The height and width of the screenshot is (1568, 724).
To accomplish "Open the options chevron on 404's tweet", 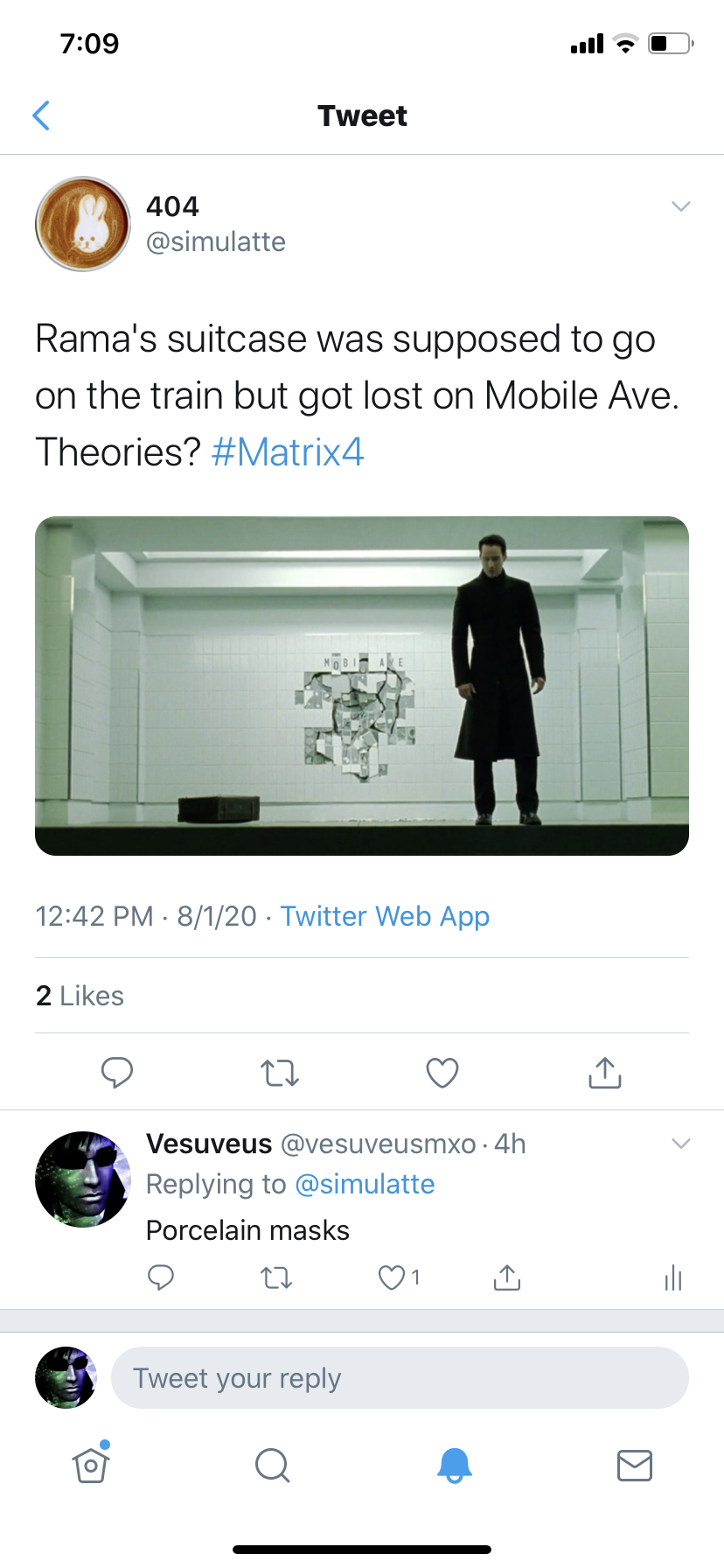I will 680,206.
